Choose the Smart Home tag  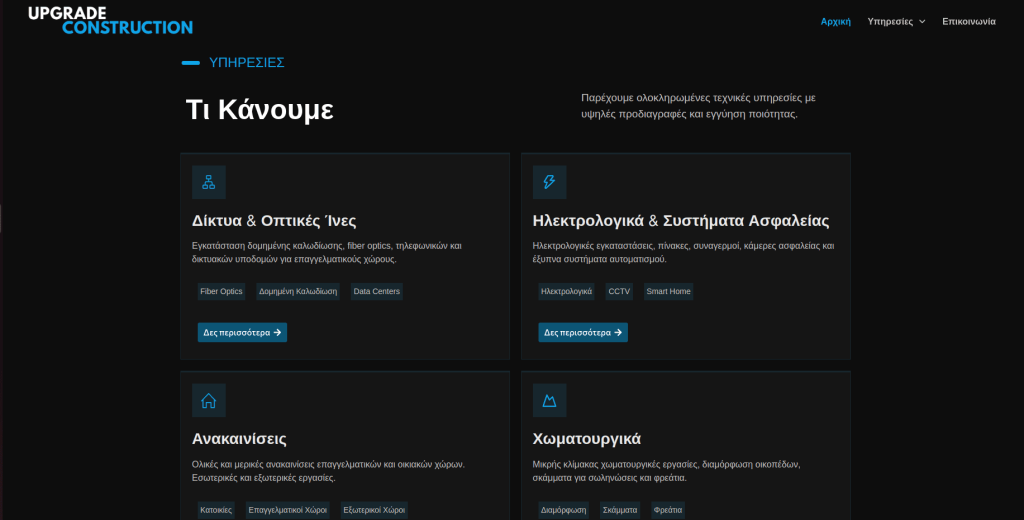point(668,292)
